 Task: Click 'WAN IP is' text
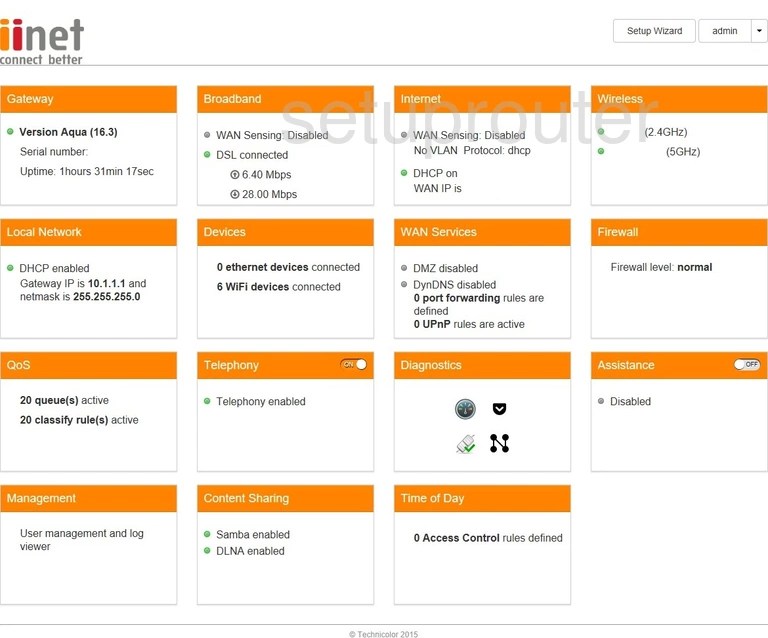click(437, 189)
